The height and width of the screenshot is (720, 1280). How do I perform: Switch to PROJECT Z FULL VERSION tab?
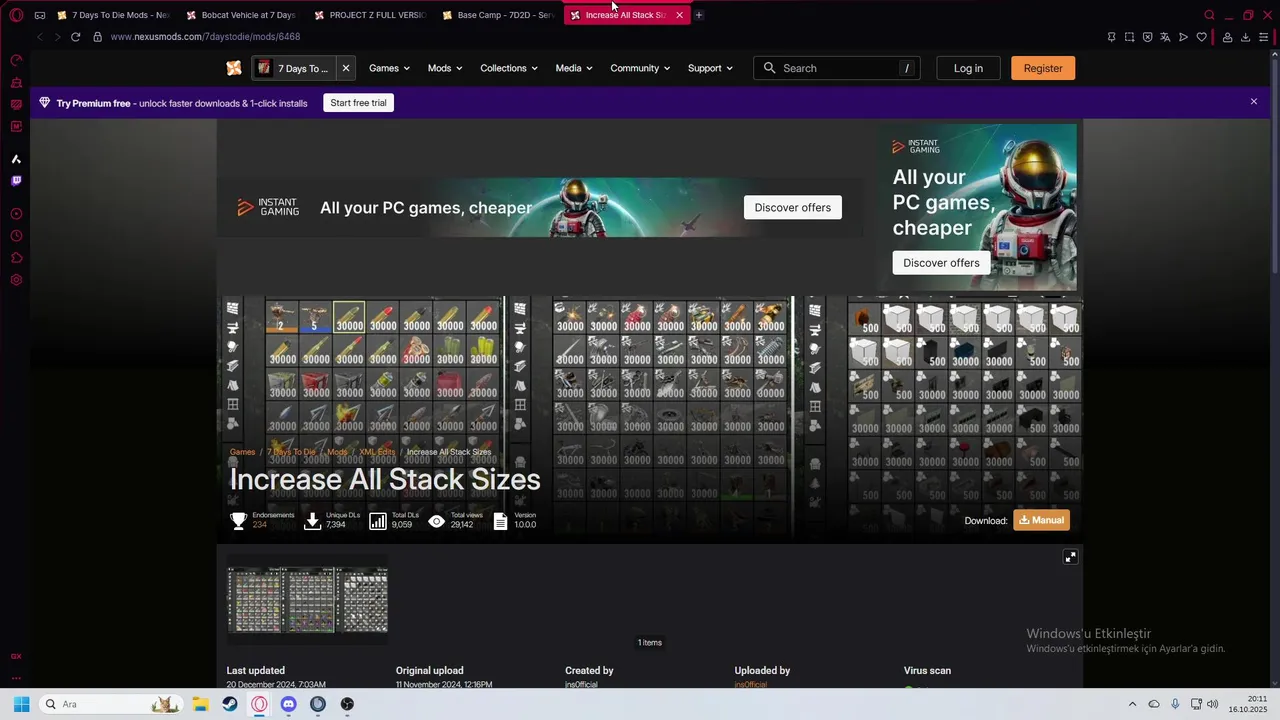tap(369, 15)
